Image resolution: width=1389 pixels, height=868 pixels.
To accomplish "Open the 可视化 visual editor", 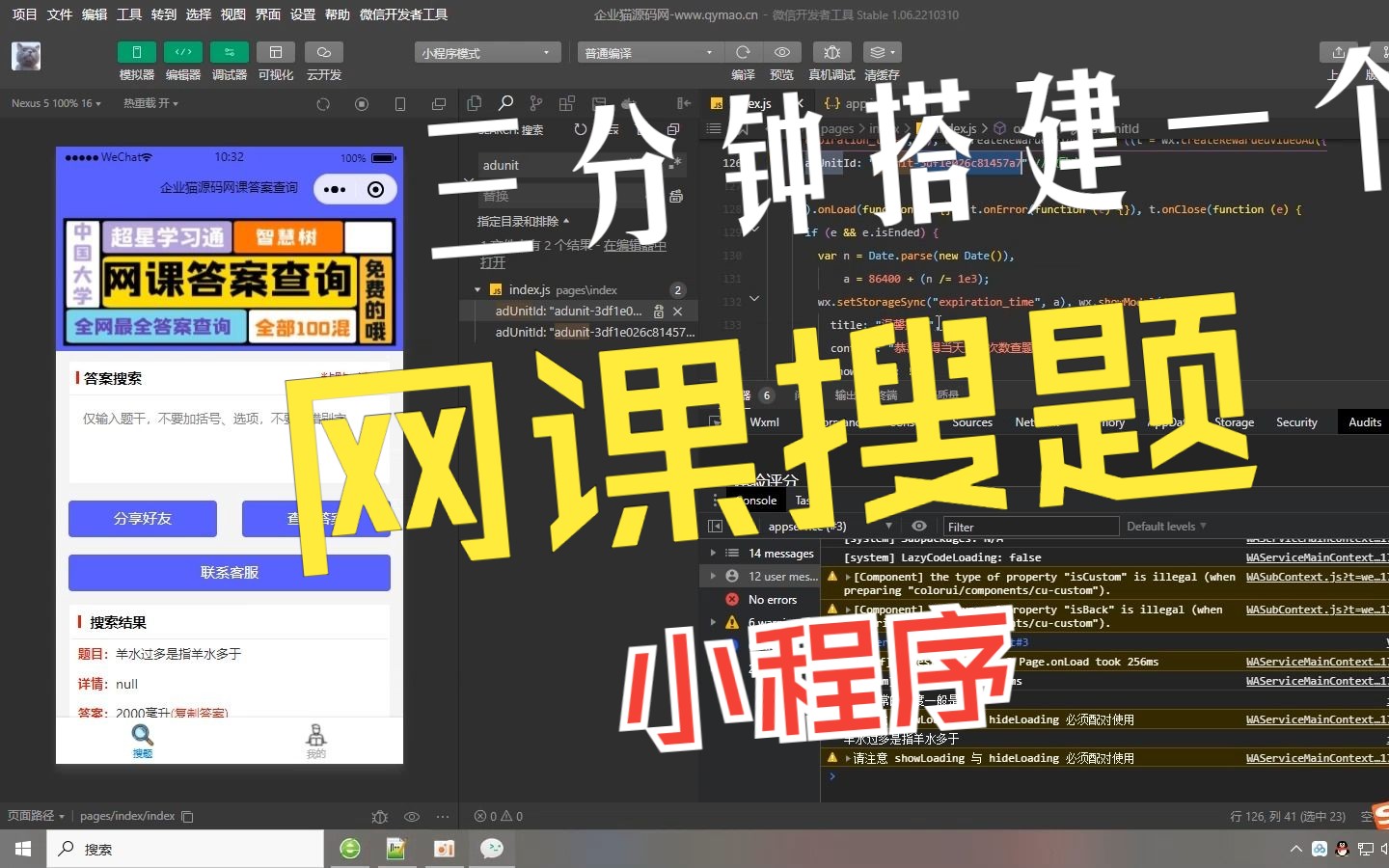I will coord(275,52).
